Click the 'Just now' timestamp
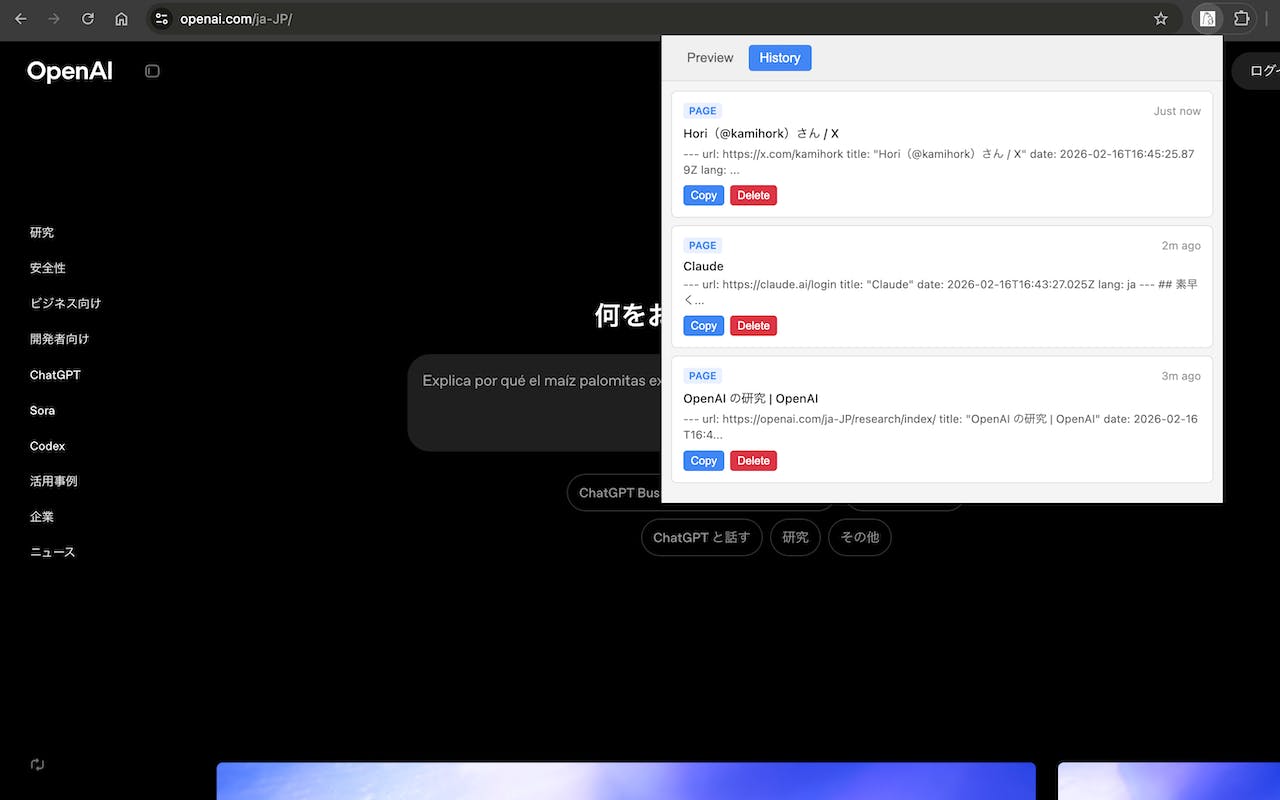 coord(1177,111)
